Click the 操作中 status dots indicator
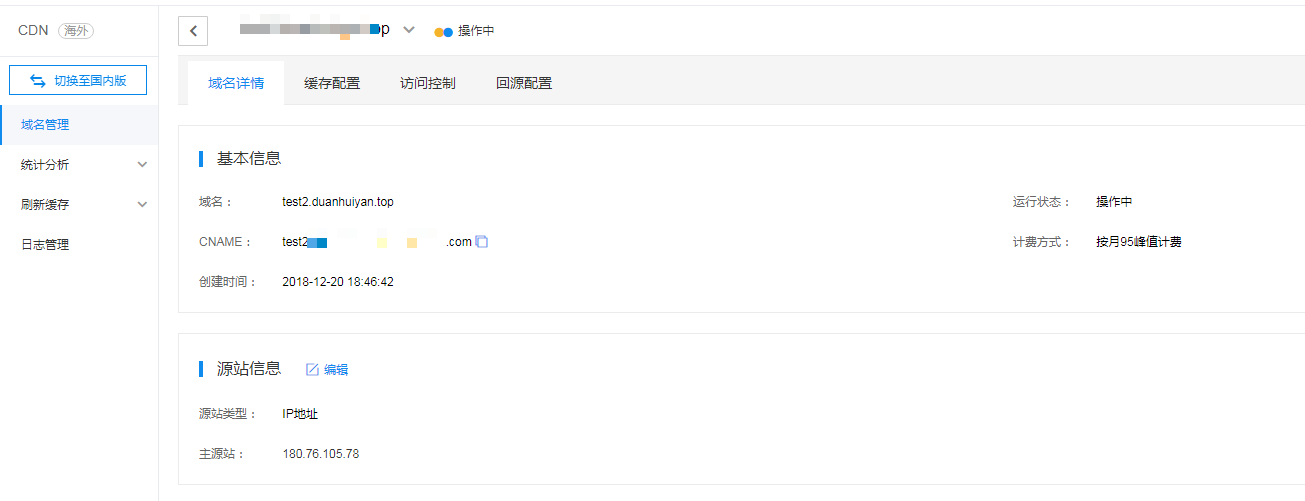The image size is (1305, 501). [x=443, y=32]
